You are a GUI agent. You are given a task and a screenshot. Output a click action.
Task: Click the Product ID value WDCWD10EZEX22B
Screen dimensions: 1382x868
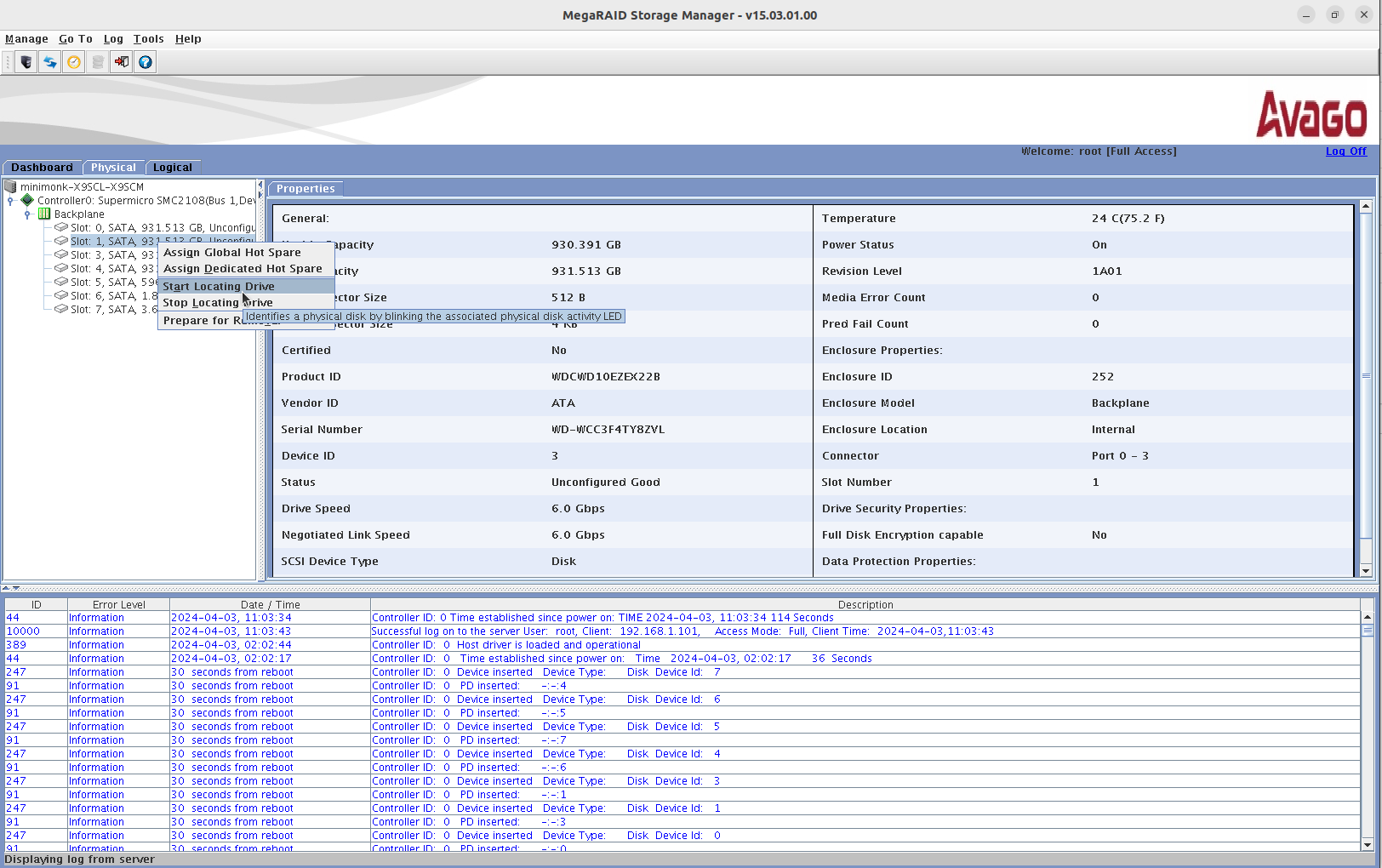(x=606, y=377)
